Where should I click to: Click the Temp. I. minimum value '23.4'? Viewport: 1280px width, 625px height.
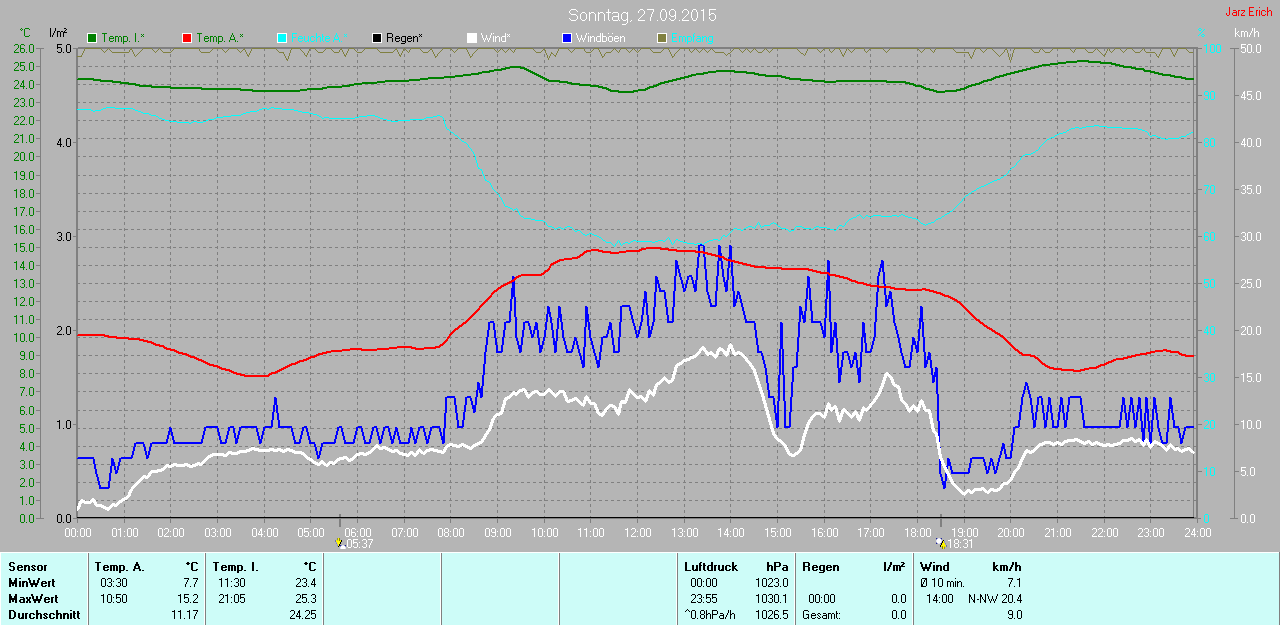305,583
